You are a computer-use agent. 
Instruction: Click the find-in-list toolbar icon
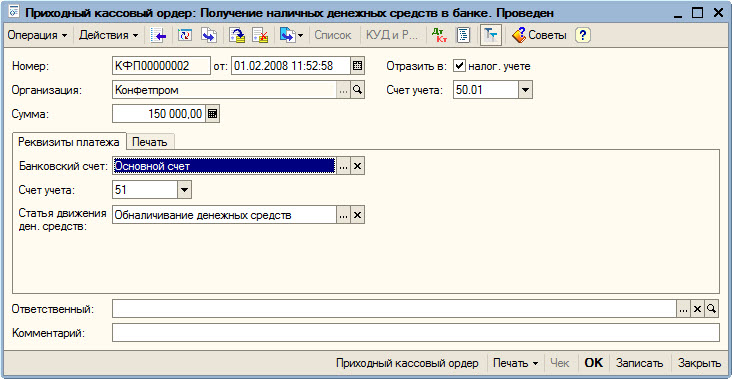coord(159,35)
